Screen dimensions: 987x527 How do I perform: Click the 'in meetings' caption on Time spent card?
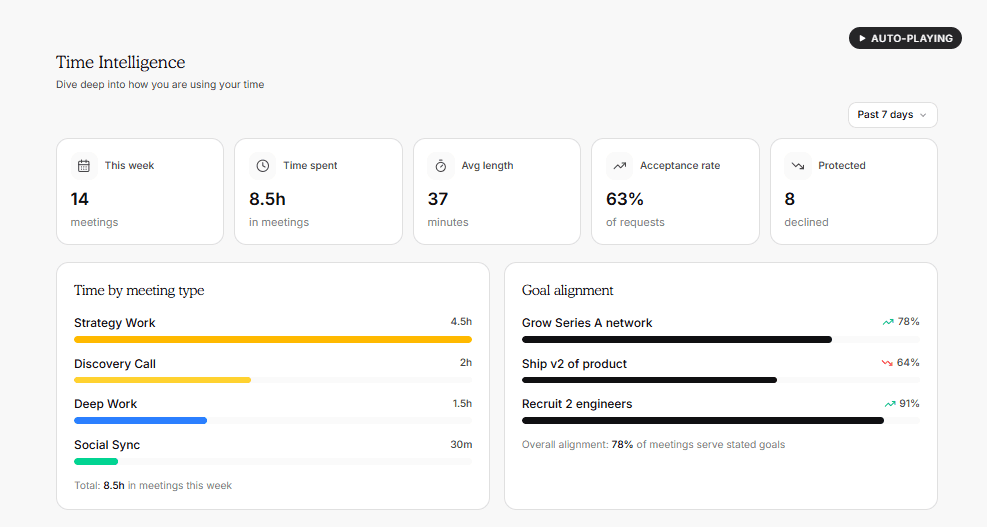[x=279, y=222]
